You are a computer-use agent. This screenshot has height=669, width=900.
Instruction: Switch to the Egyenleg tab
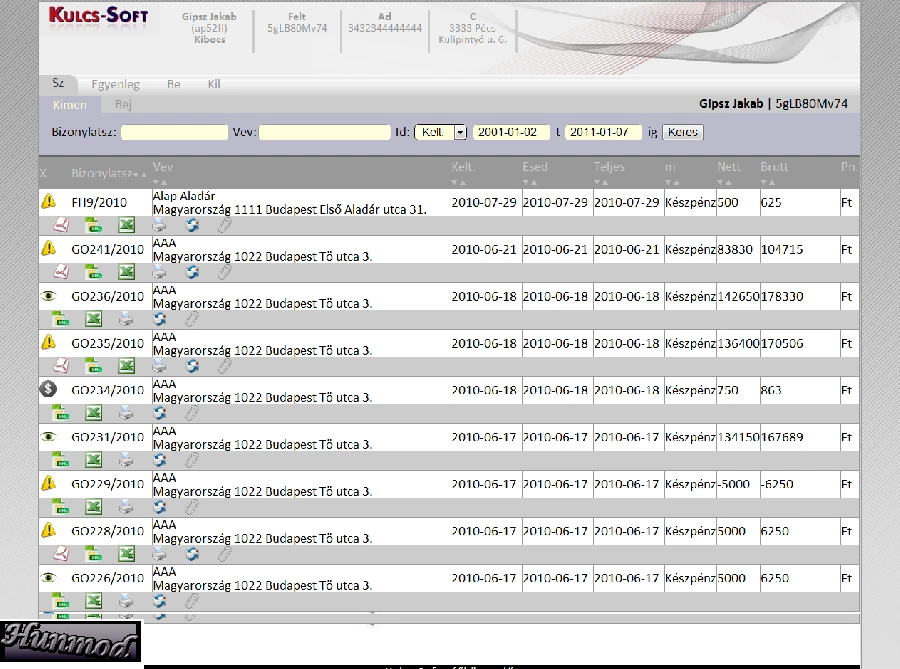pos(115,85)
